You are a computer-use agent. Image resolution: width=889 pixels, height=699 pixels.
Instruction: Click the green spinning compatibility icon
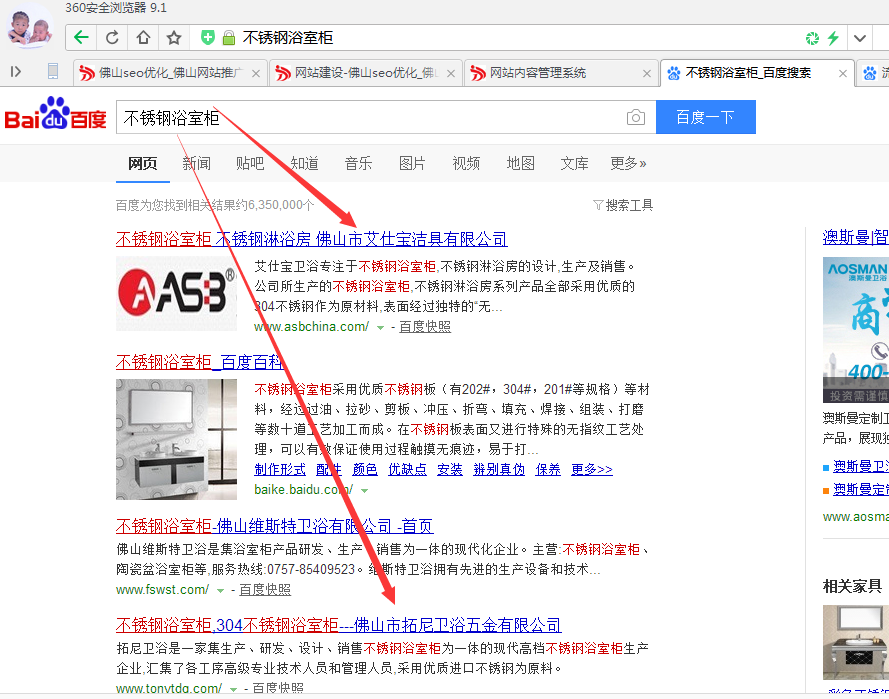click(812, 38)
